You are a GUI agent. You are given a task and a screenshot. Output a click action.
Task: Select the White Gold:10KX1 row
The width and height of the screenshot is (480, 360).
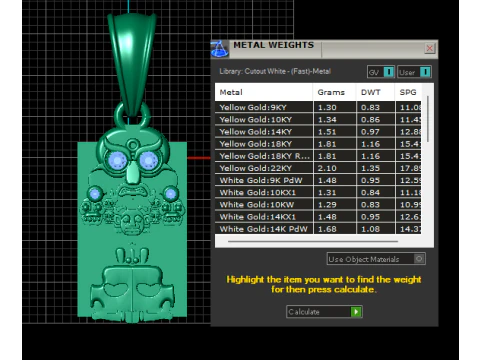tap(318, 192)
